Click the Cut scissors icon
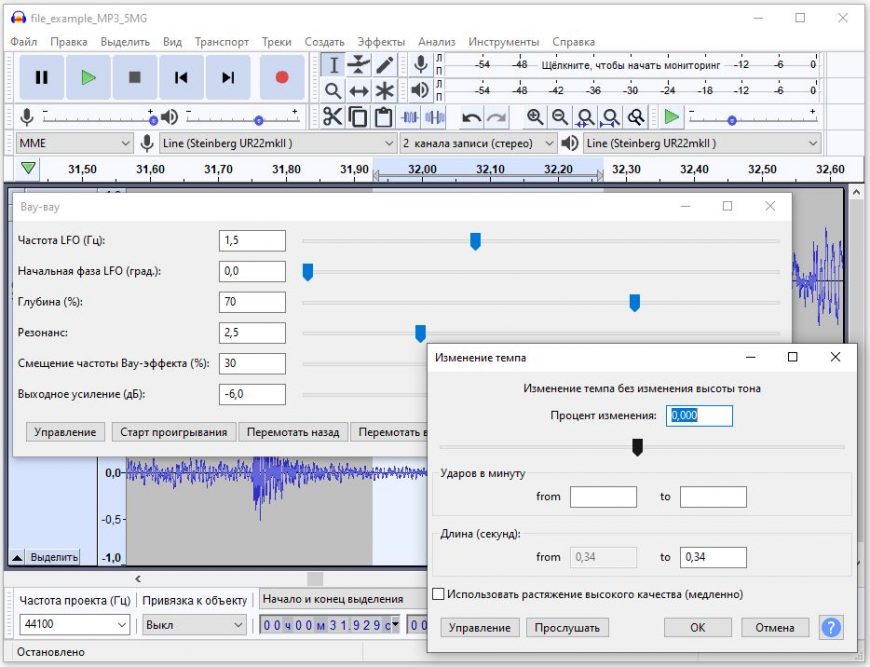 [332, 117]
